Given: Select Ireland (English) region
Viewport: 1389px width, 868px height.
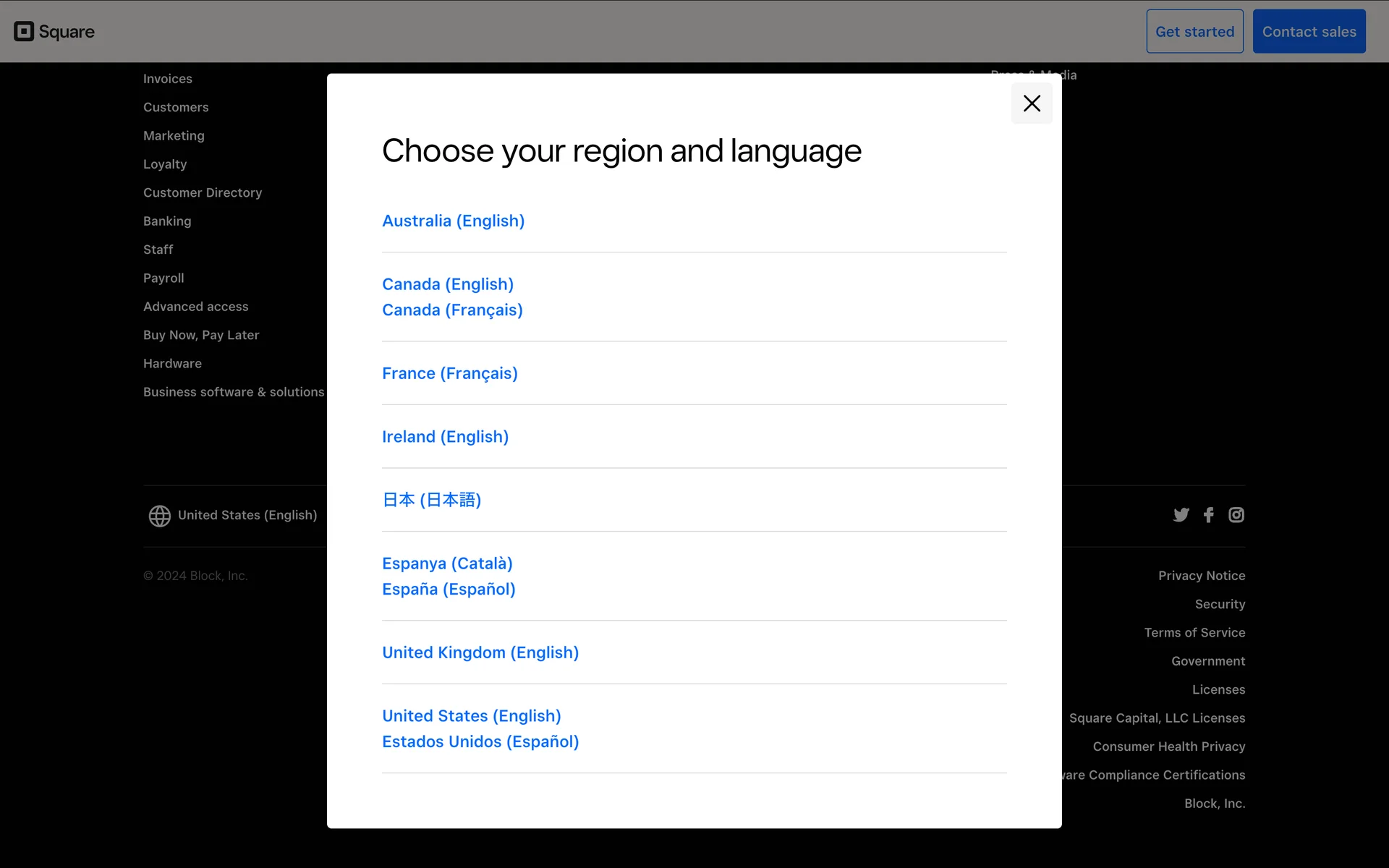Looking at the screenshot, I should tap(445, 437).
